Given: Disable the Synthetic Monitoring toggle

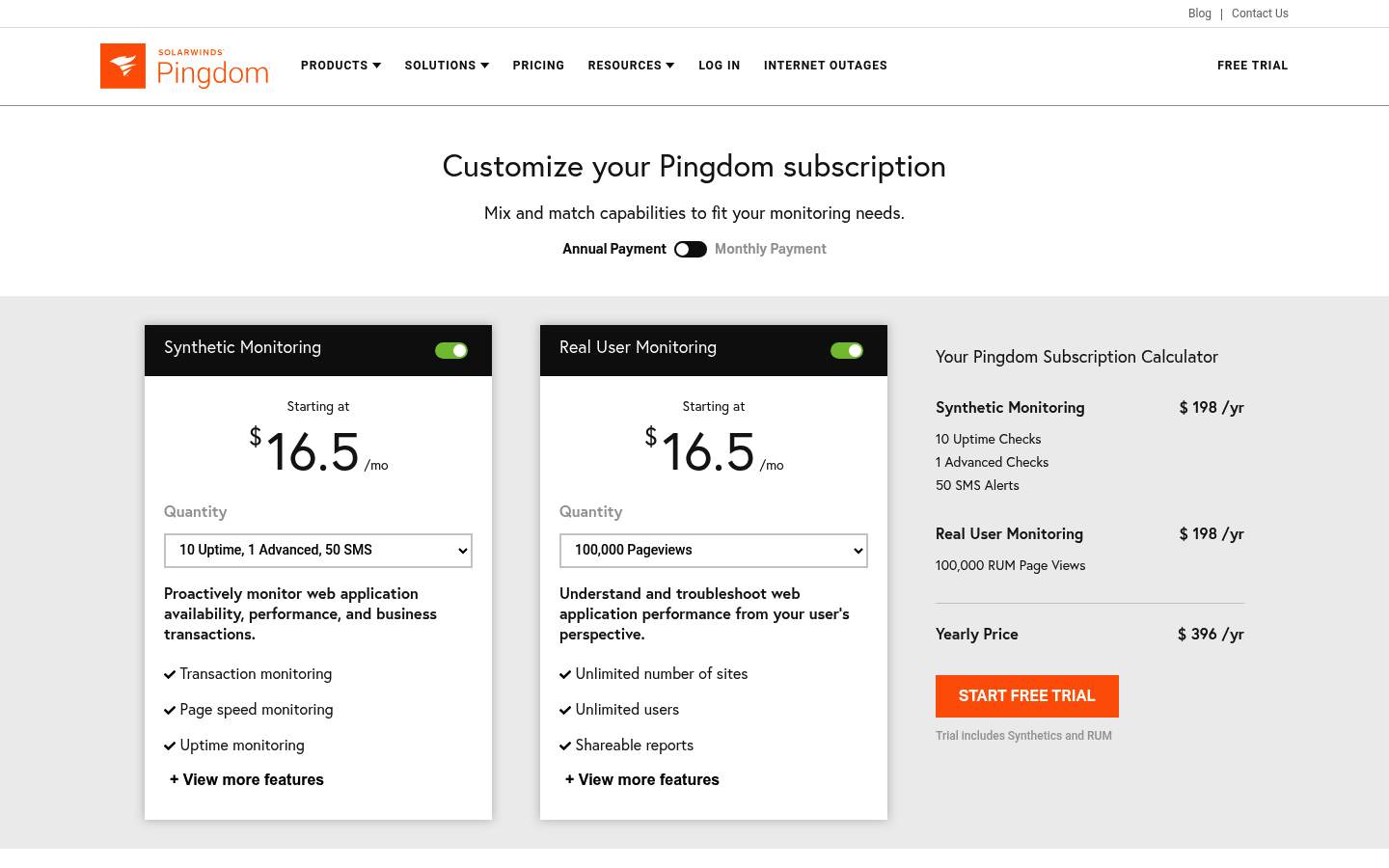Looking at the screenshot, I should coord(451,350).
